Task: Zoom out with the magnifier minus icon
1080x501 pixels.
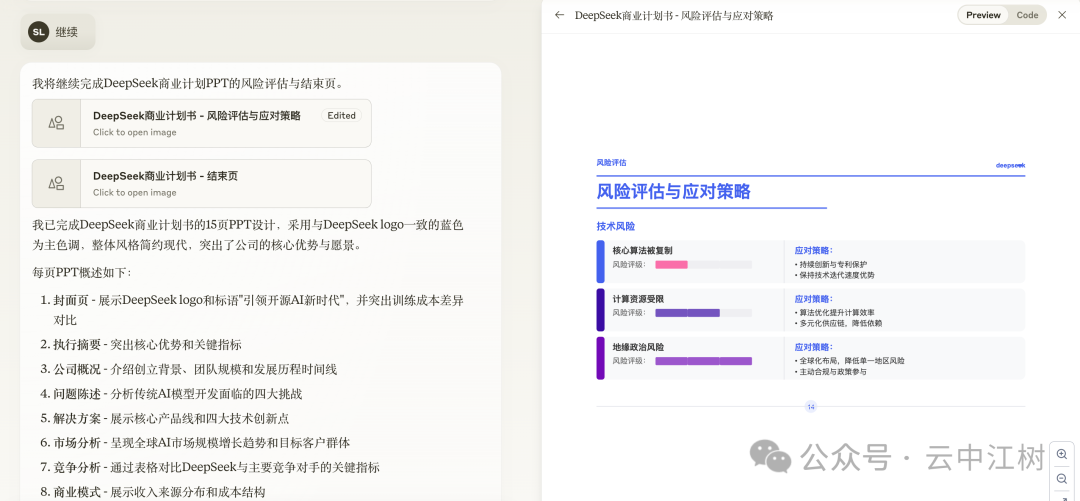Action: 1061,478
